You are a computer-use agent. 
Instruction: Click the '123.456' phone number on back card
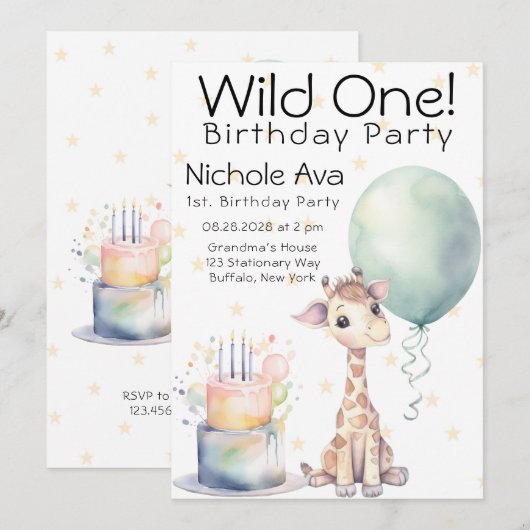[x=150, y=410]
